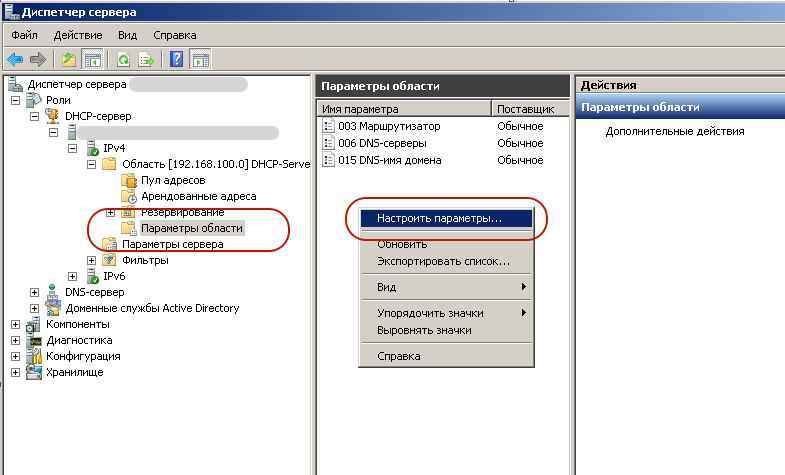785x475 pixels.
Task: Click the DNS-сервер node icon
Action: point(52,292)
